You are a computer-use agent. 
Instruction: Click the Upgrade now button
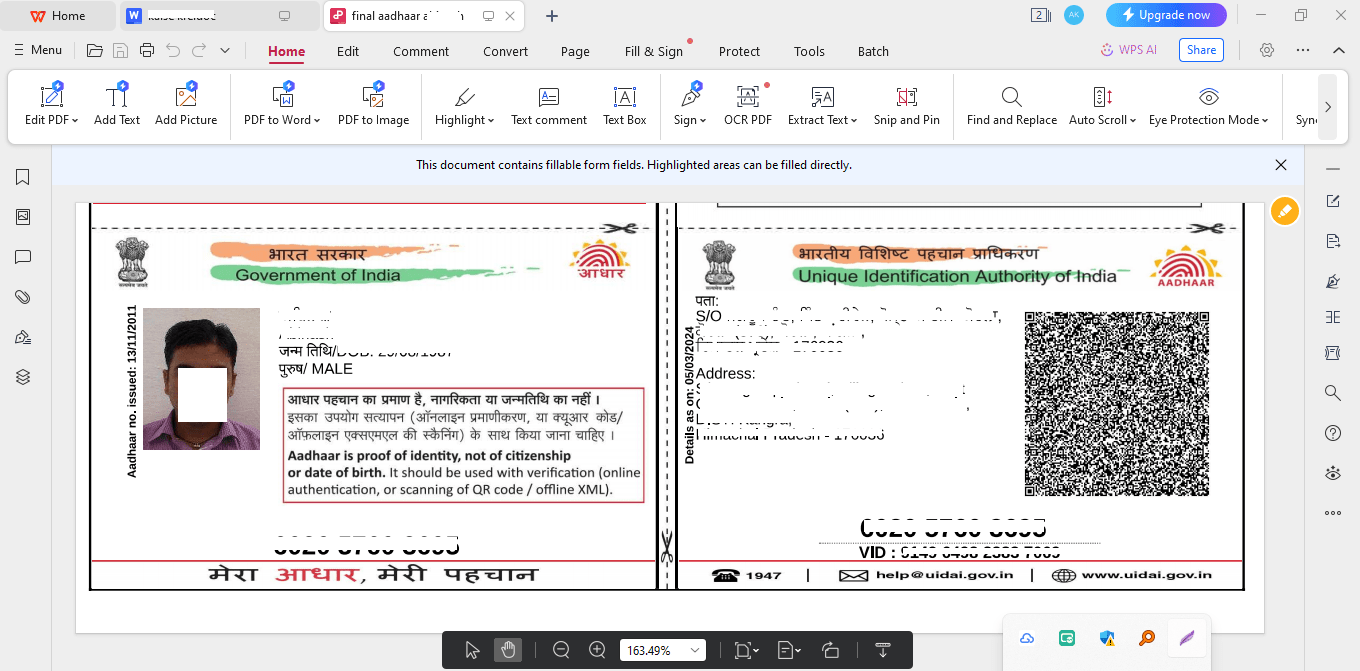click(x=1166, y=15)
